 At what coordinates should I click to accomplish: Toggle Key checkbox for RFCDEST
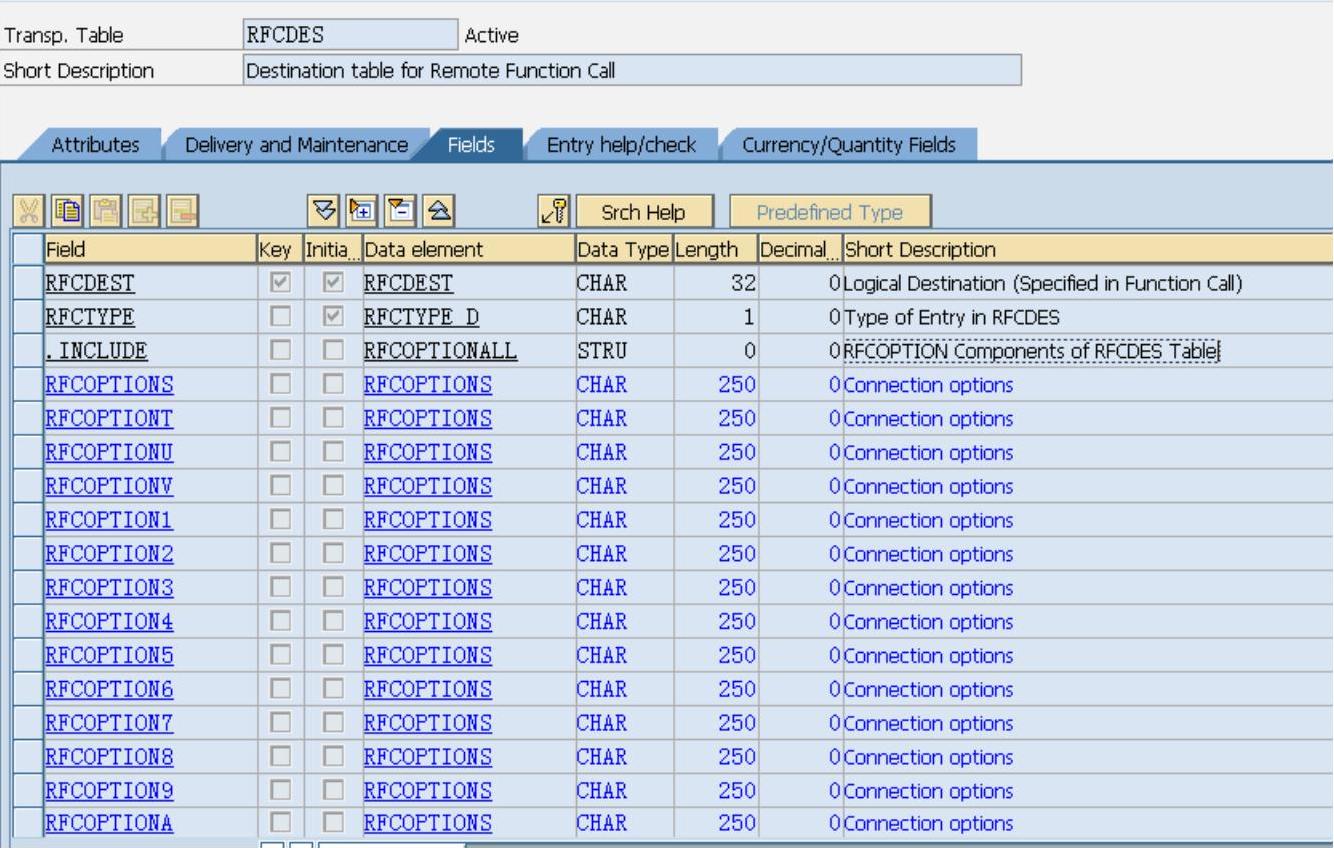(281, 283)
